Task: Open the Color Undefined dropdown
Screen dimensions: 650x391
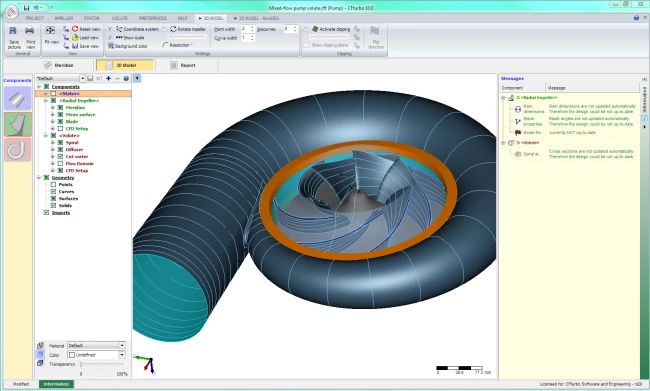Action: 96,355
